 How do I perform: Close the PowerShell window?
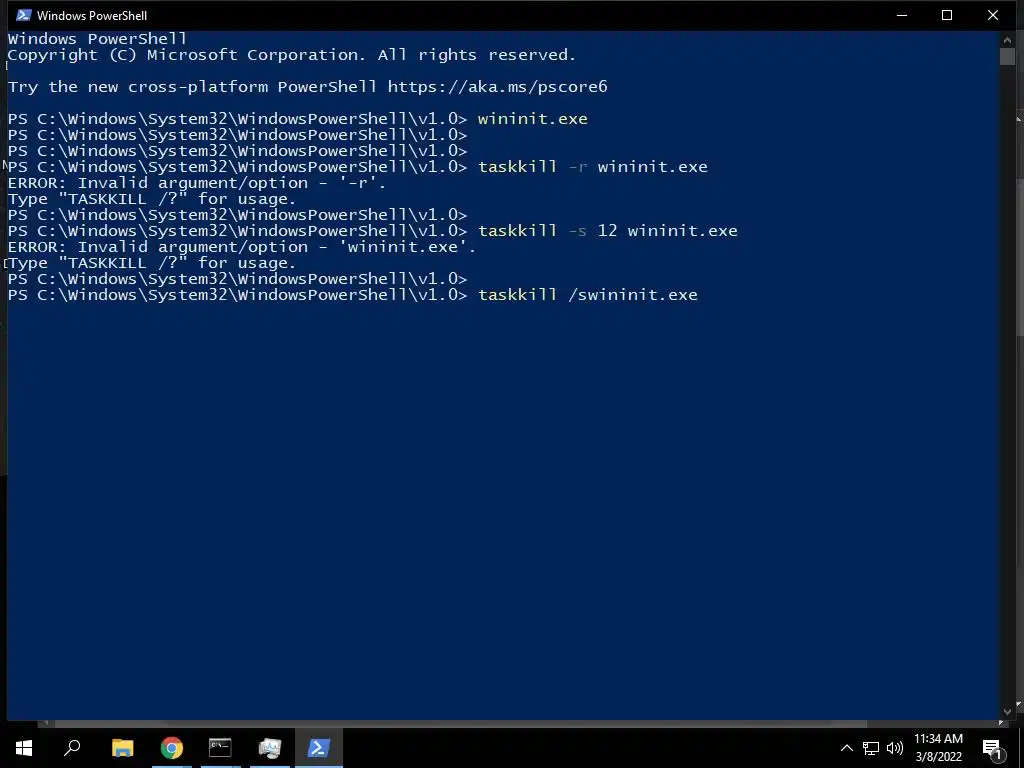point(993,15)
